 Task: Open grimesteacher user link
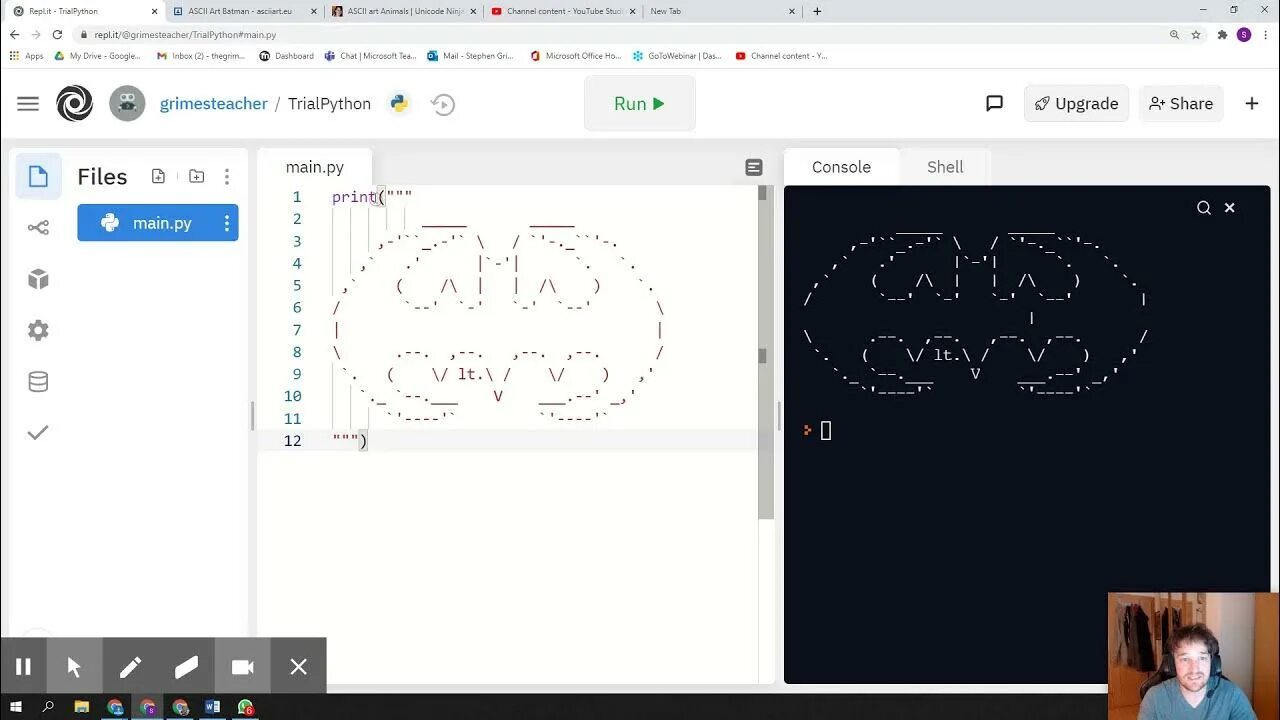(x=214, y=103)
